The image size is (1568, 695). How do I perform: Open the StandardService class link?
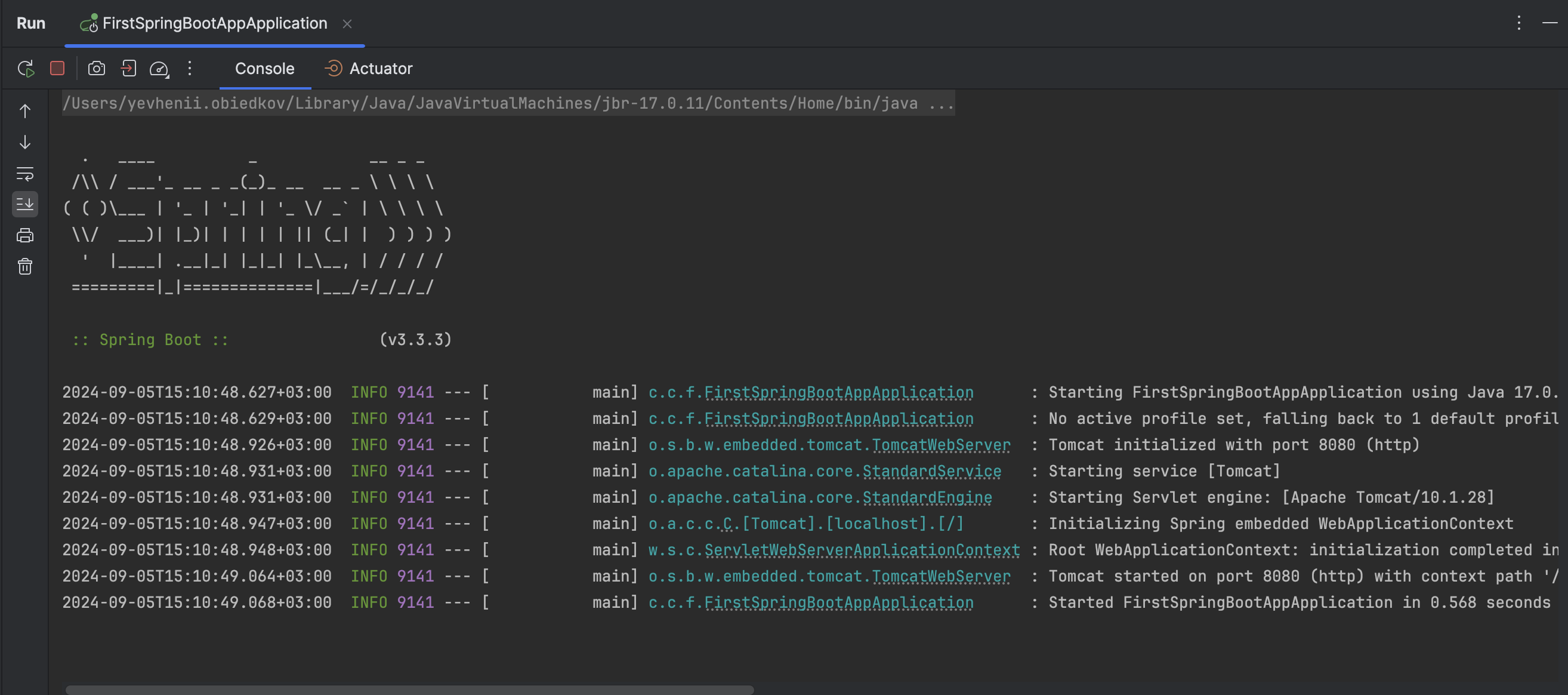(x=932, y=471)
